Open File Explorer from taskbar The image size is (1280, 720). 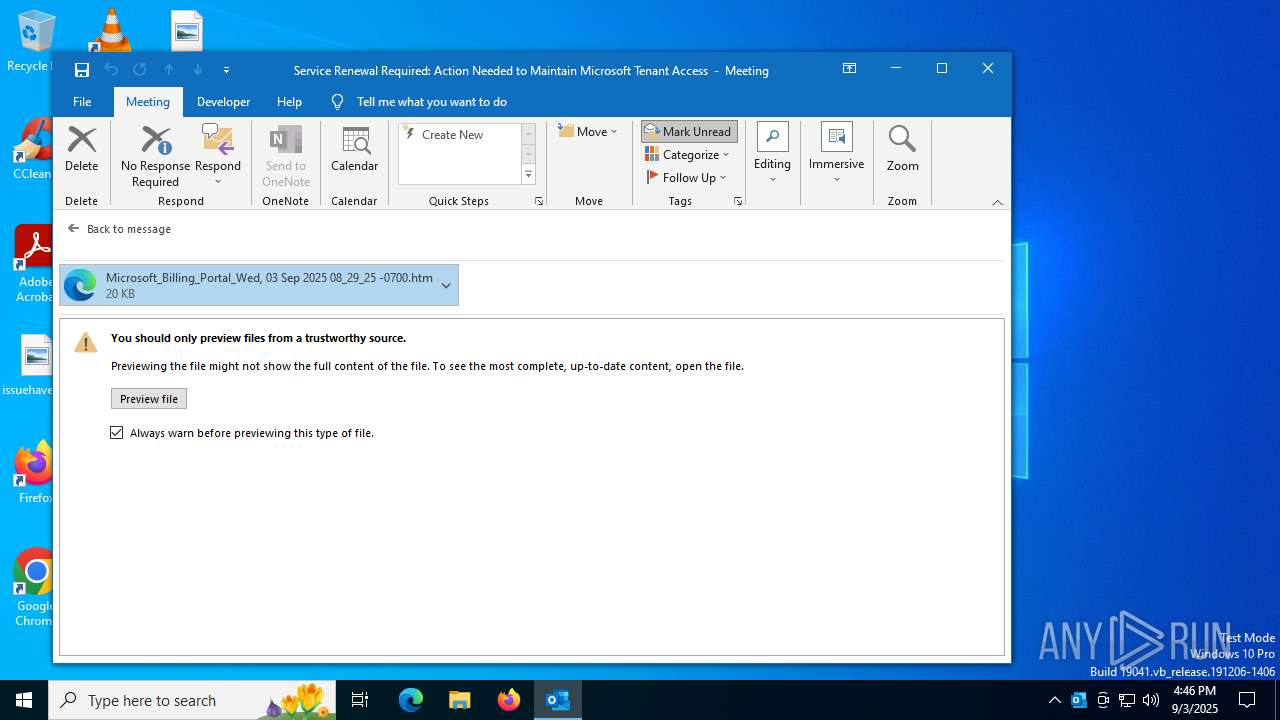pyautogui.click(x=460, y=700)
